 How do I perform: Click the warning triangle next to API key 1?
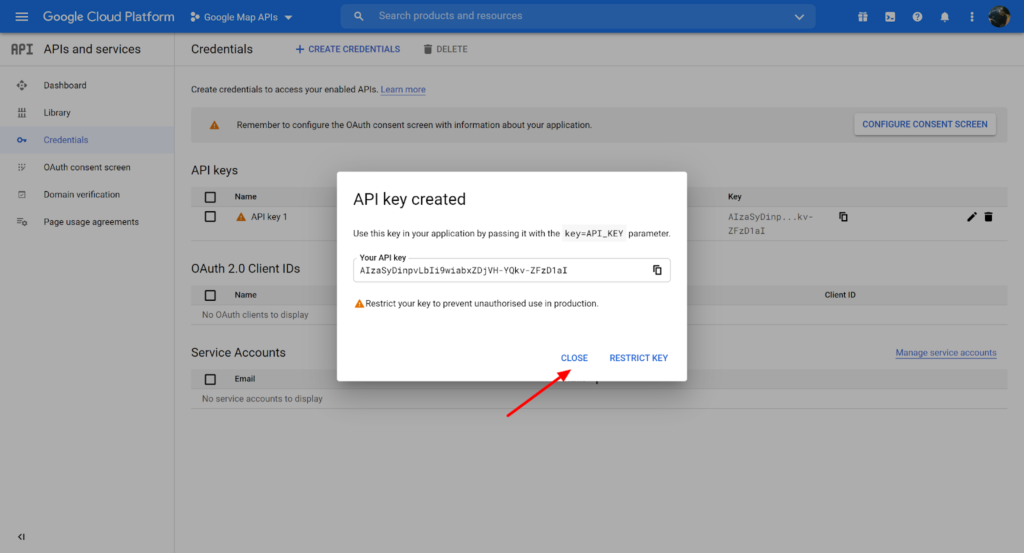click(241, 217)
